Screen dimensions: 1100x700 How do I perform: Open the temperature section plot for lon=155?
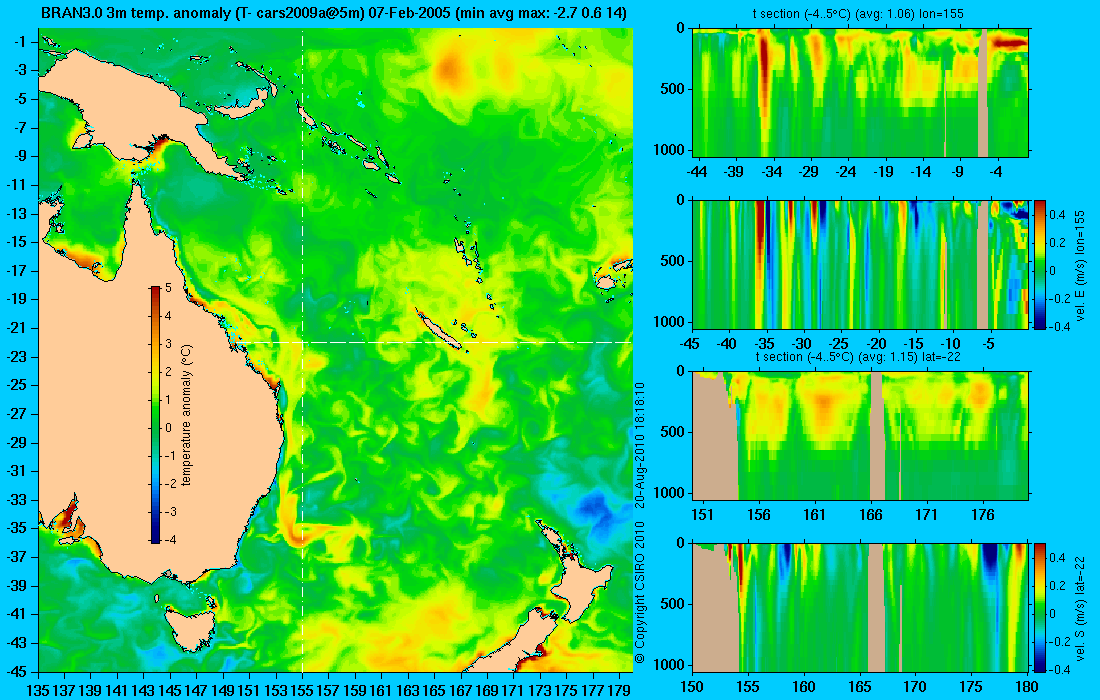pos(861,93)
